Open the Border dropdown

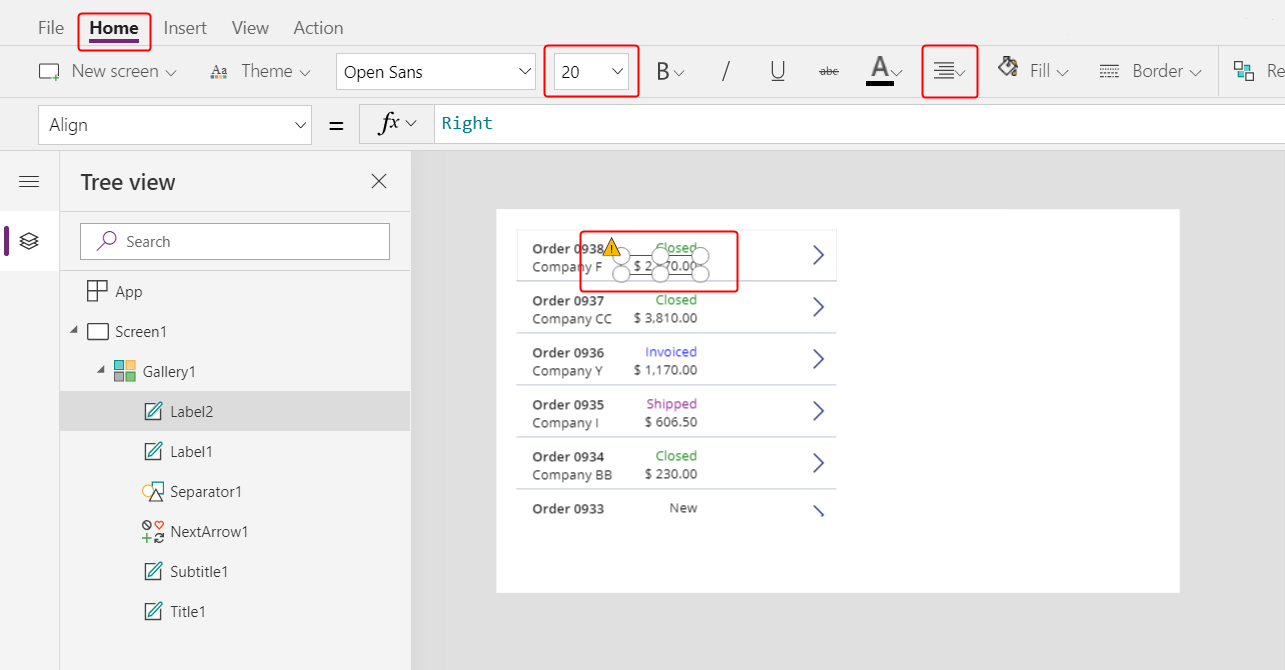click(x=1150, y=71)
